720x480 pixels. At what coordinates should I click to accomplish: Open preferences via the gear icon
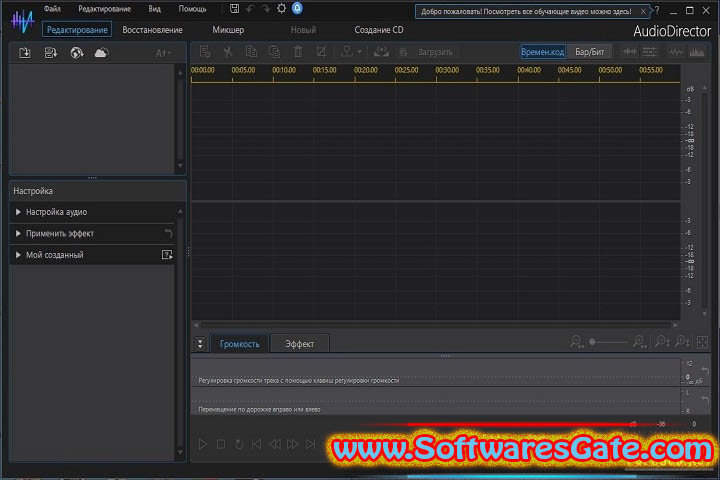pyautogui.click(x=281, y=8)
